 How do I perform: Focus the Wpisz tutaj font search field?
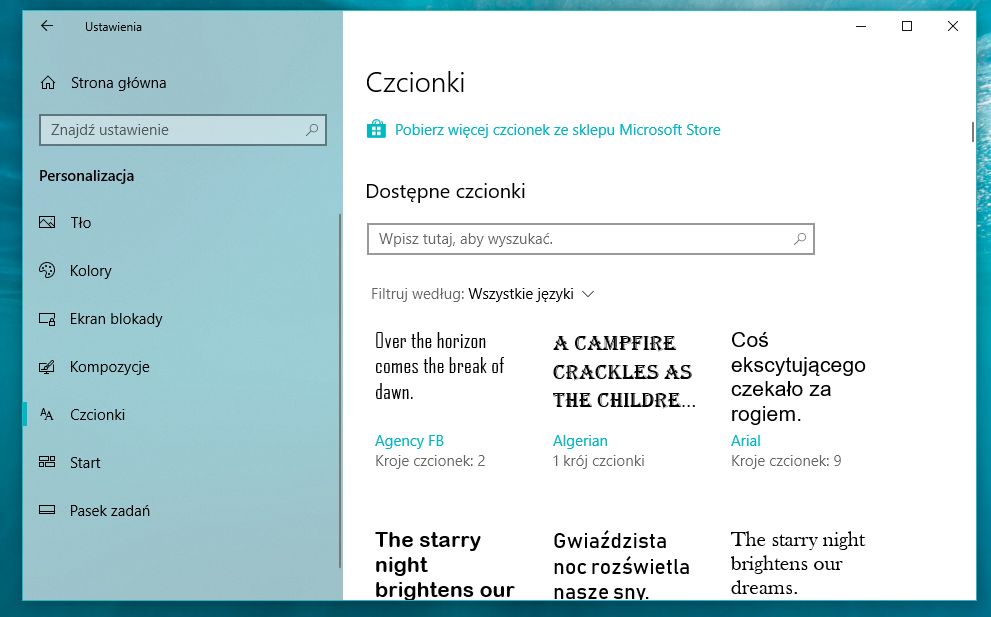pyautogui.click(x=580, y=240)
